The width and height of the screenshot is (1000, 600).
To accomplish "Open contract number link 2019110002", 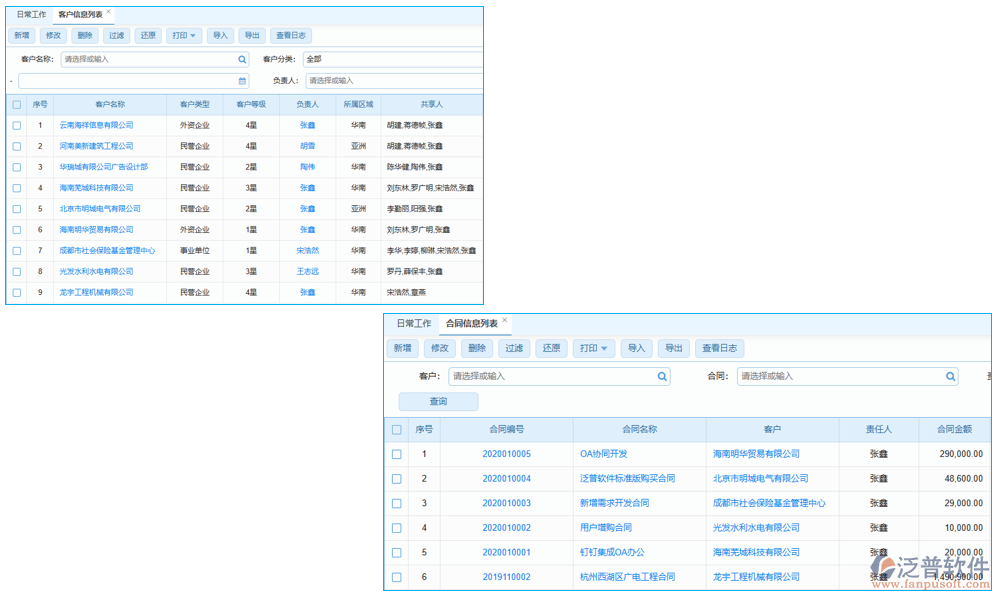I will pyautogui.click(x=506, y=577).
